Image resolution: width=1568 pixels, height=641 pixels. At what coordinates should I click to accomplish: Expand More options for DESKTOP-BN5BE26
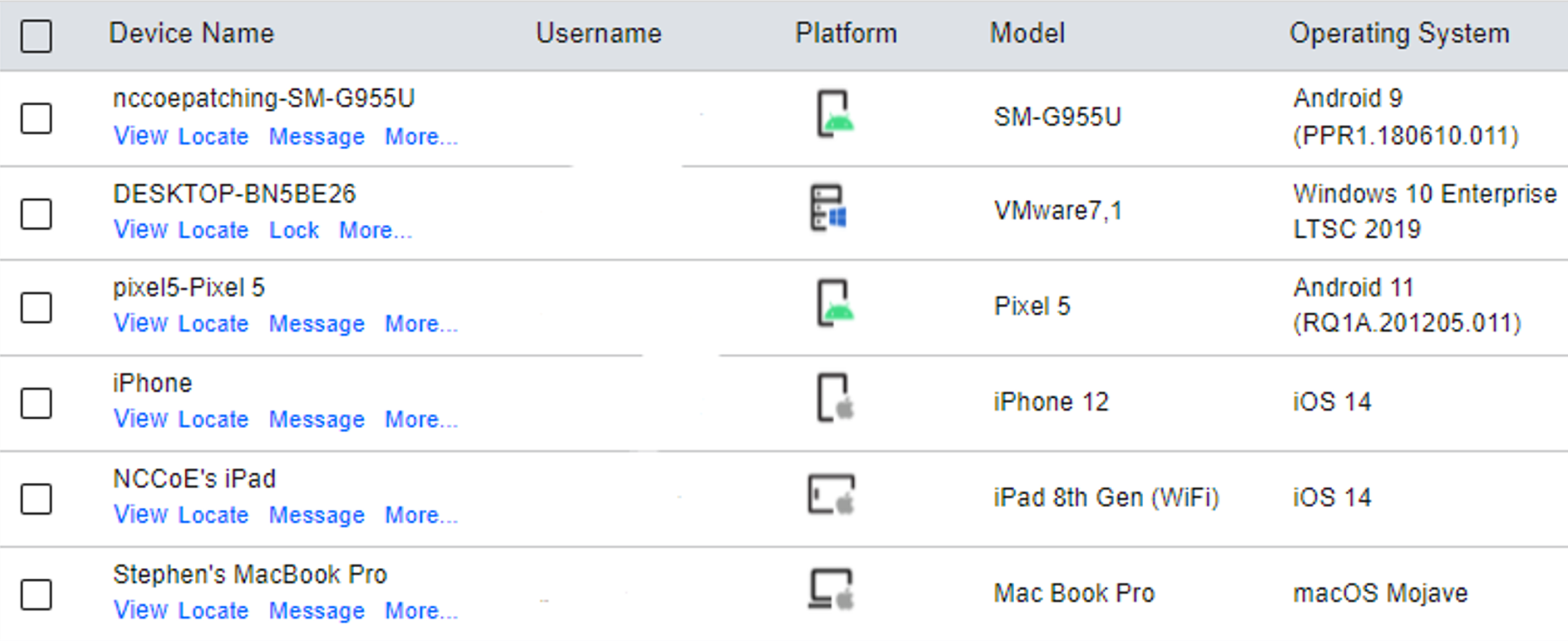coord(376,230)
